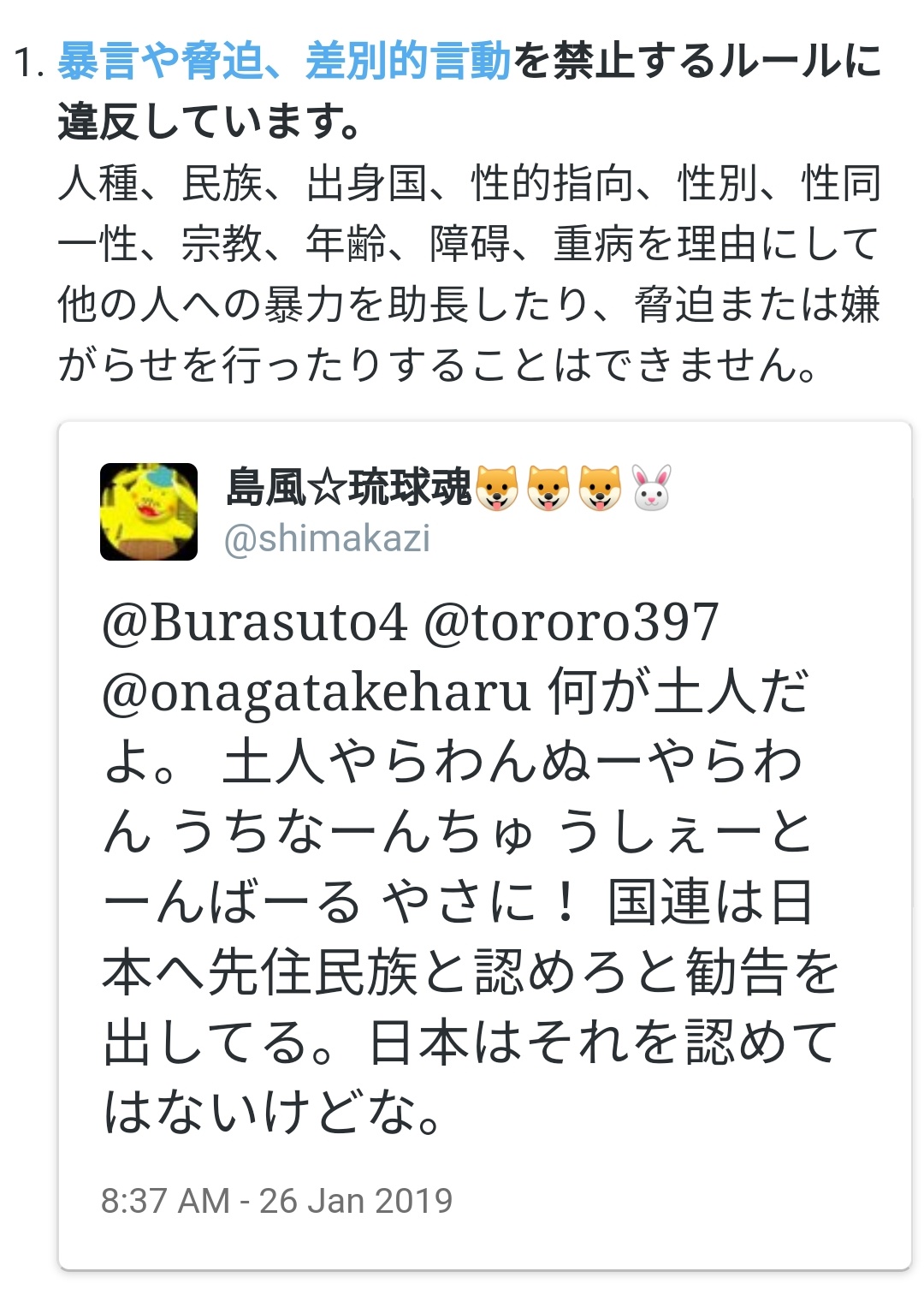Image resolution: width=924 pixels, height=1295 pixels.
Task: Click the list number 1. marker
Action: point(29,63)
